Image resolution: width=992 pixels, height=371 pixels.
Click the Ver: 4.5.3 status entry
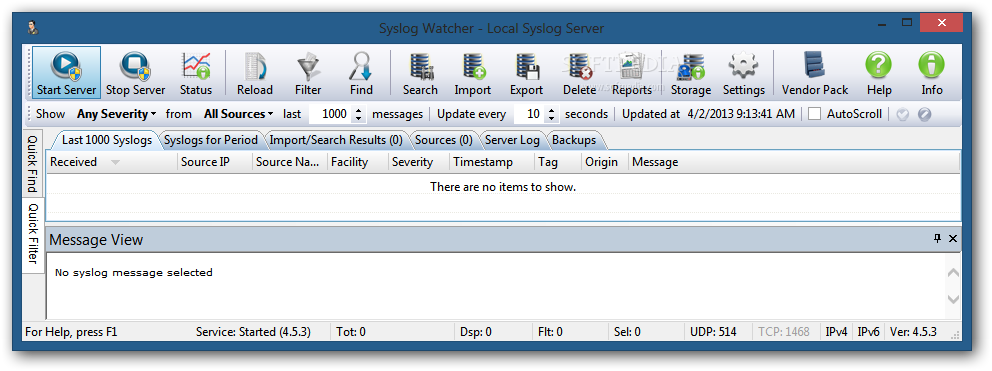(913, 332)
